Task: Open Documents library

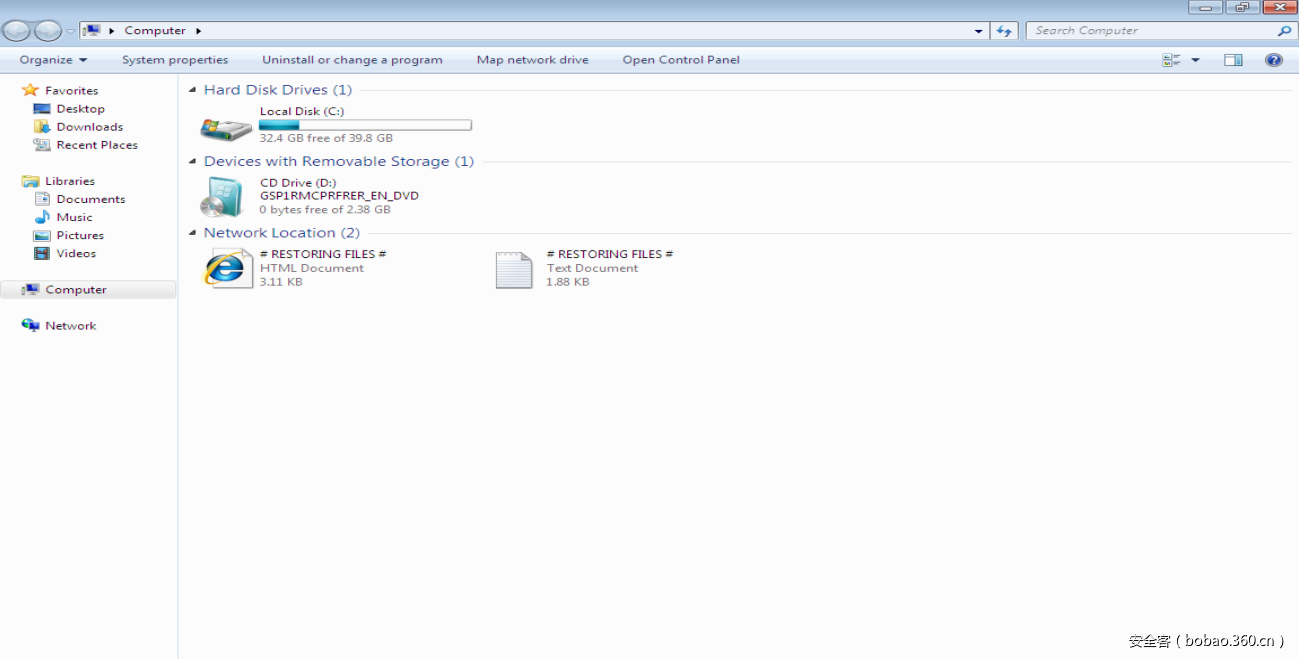Action: 91,199
